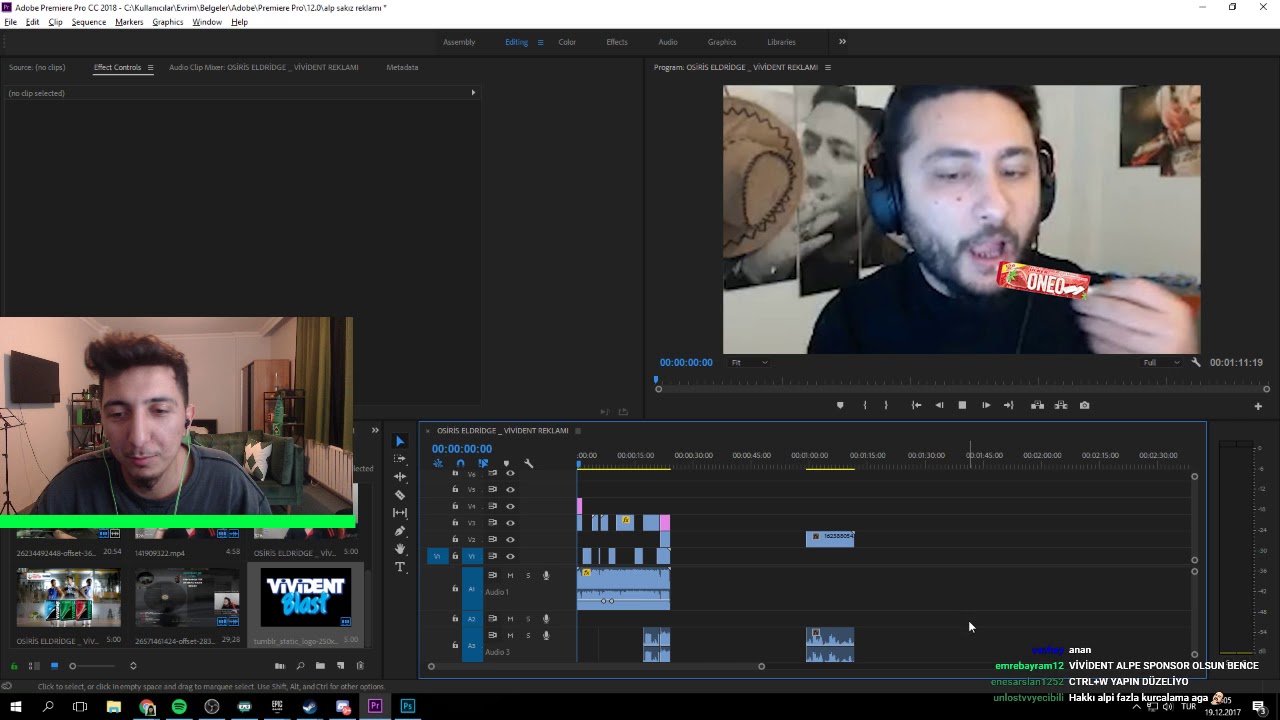The width and height of the screenshot is (1280, 720).
Task: Click the Extract button
Action: pos(1061,405)
